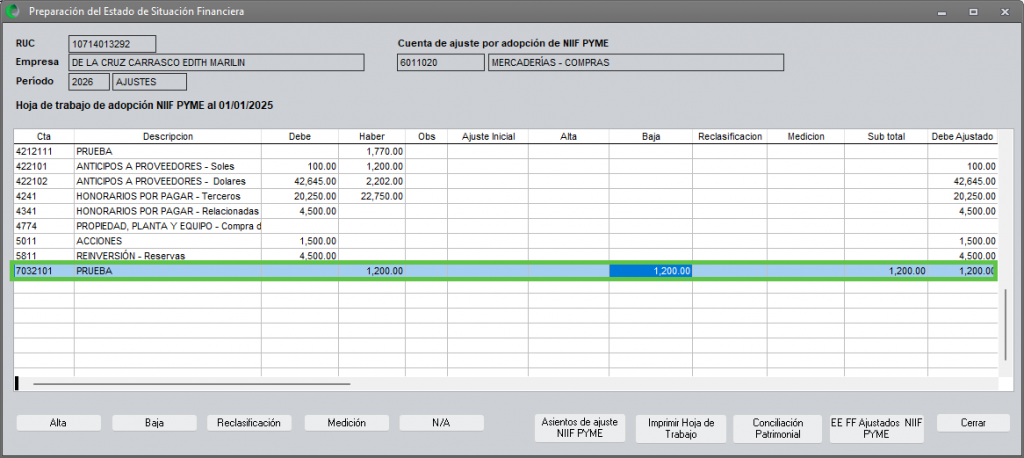
Task: Select account cell 4774
Action: [44, 226]
